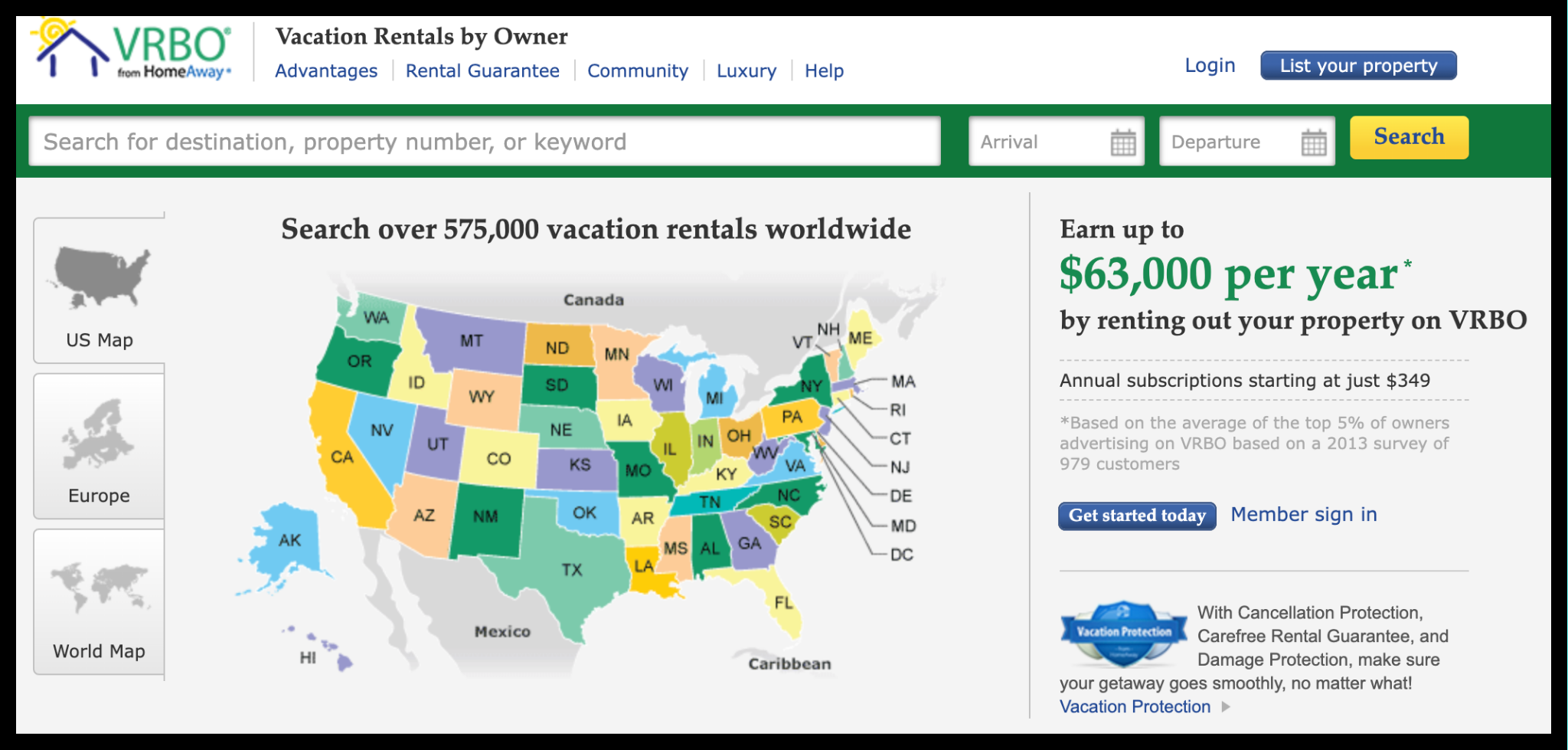This screenshot has width=1568, height=750.
Task: Go to the Community page
Action: [x=638, y=71]
